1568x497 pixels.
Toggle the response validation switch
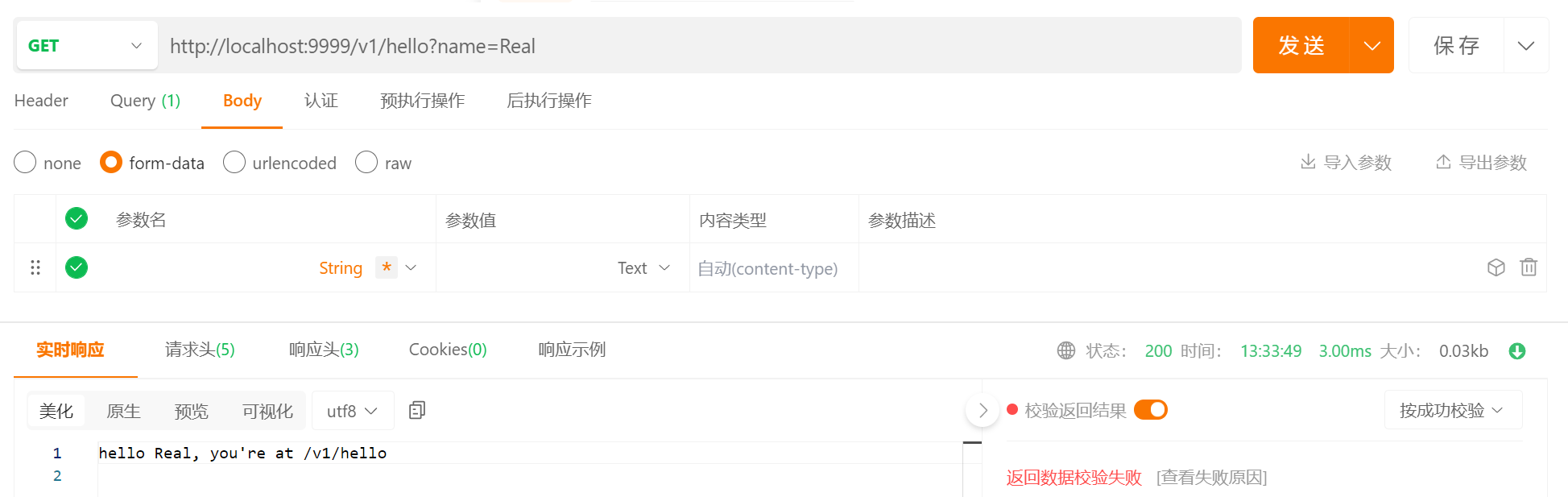click(1151, 410)
